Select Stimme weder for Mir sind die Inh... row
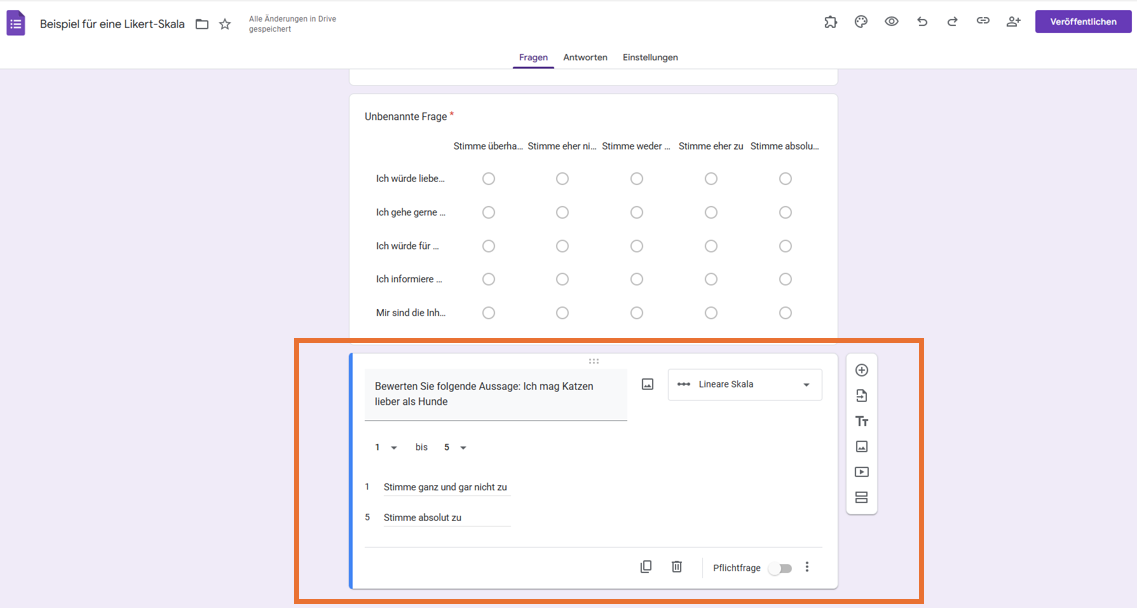 pyautogui.click(x=637, y=313)
